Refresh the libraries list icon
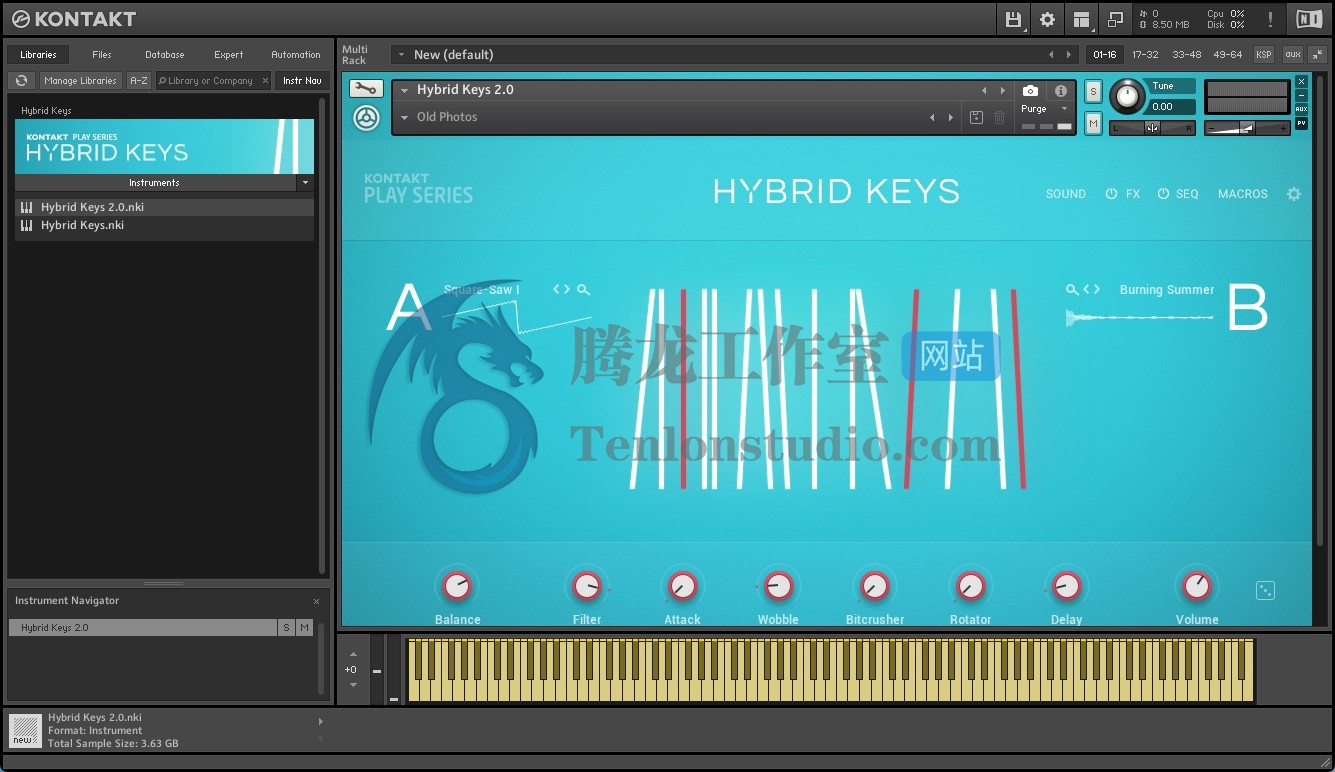Viewport: 1335px width, 772px height. pyautogui.click(x=21, y=81)
